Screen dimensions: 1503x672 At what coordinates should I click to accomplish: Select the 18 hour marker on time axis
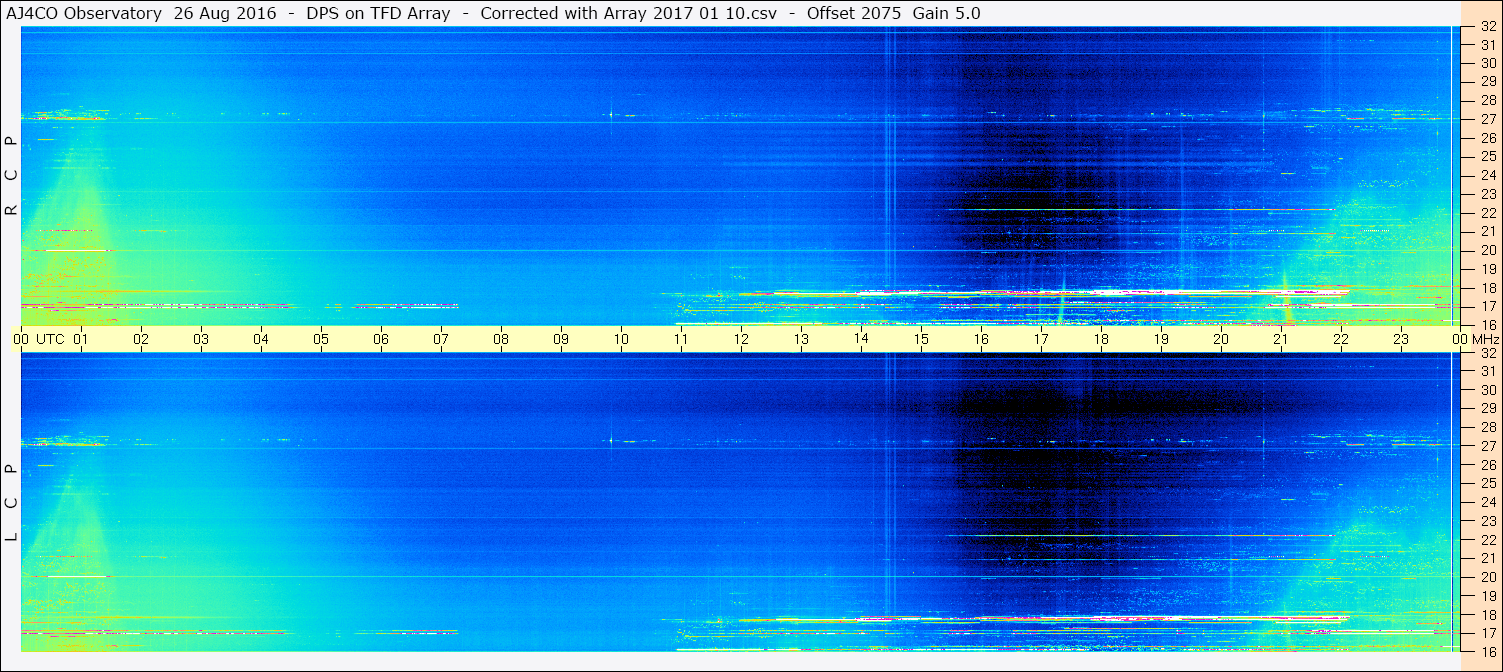coord(1101,339)
